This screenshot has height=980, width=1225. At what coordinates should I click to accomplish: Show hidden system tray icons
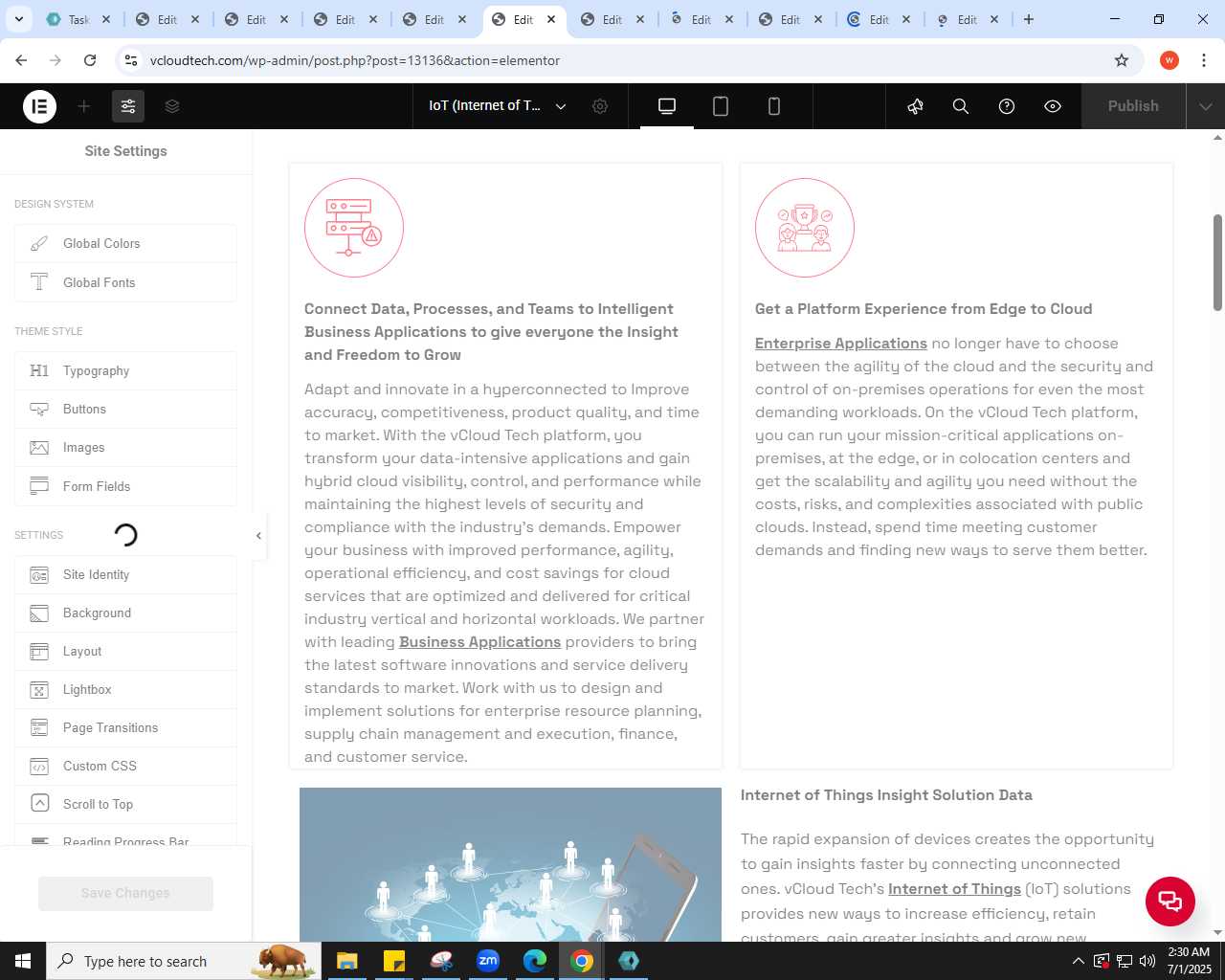coord(1078,961)
